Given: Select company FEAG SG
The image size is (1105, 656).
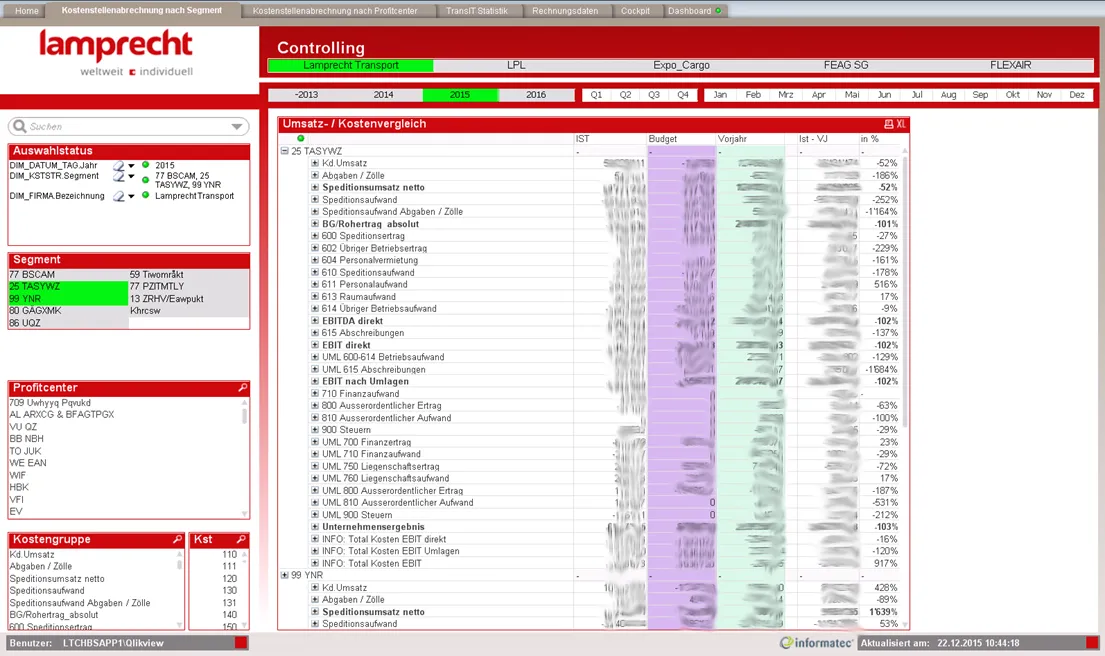Looking at the screenshot, I should 846,65.
